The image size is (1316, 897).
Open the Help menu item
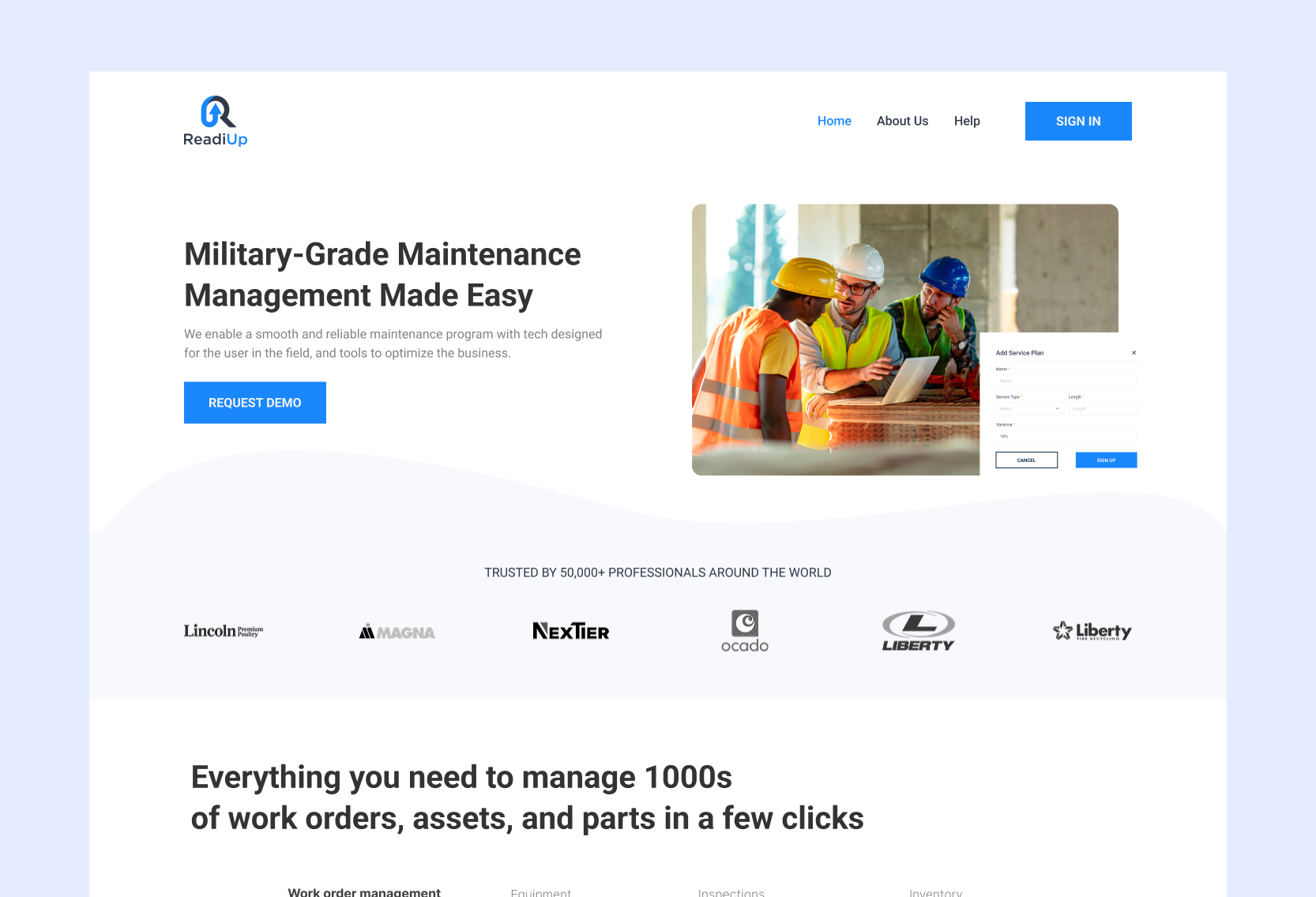point(967,121)
